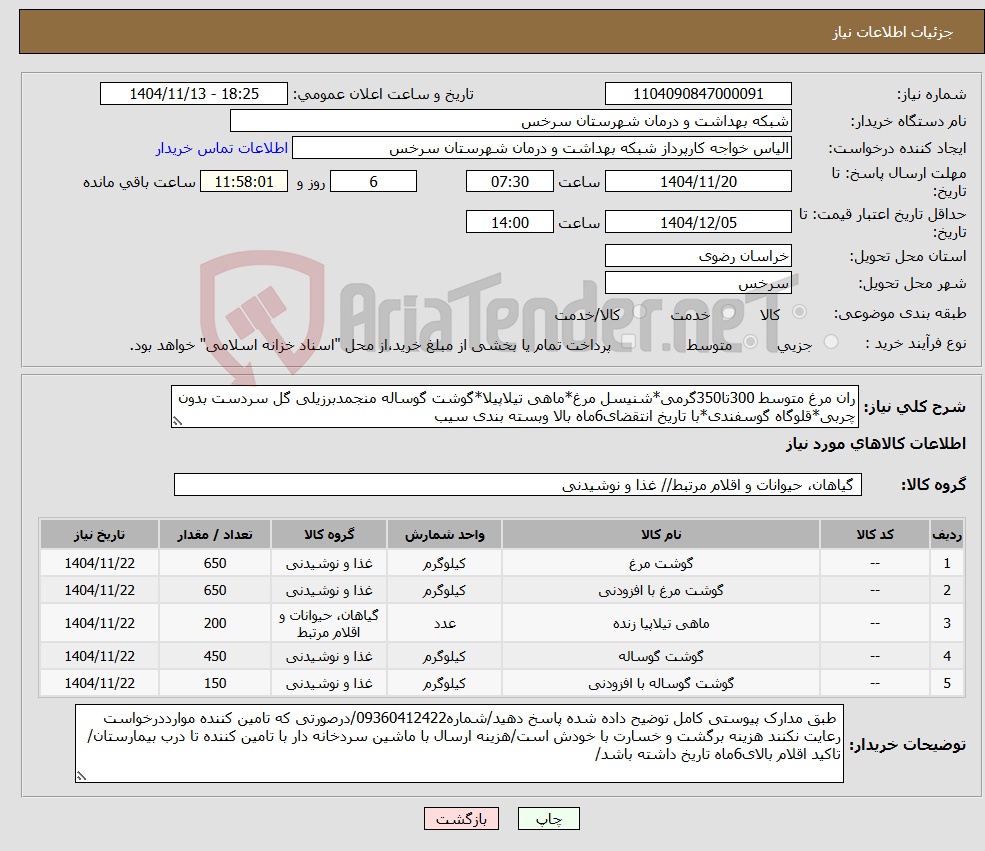Select the جزیی purchase type radio
Image resolution: width=985 pixels, height=851 pixels.
[830, 342]
